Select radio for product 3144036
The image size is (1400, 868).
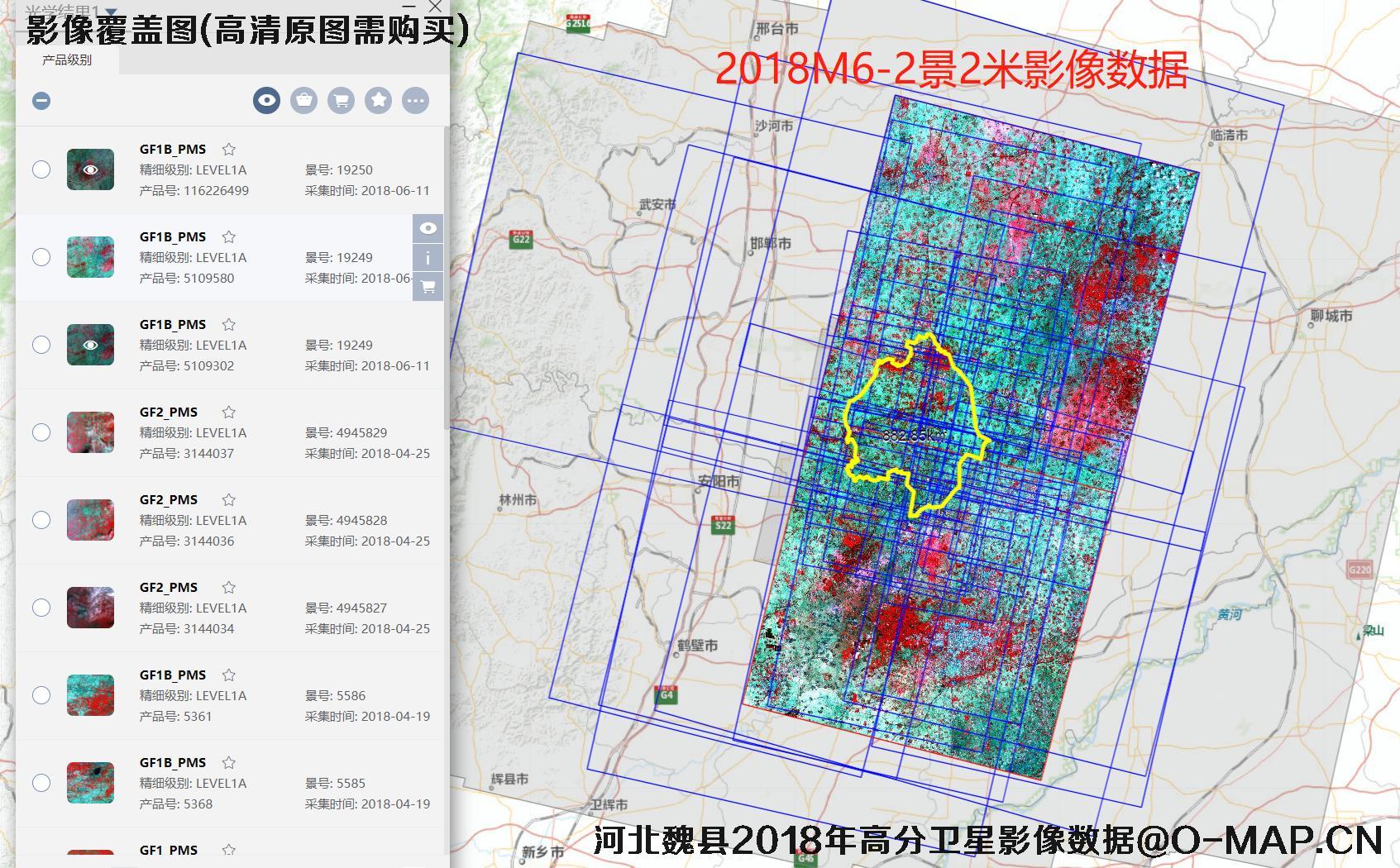pos(41,520)
